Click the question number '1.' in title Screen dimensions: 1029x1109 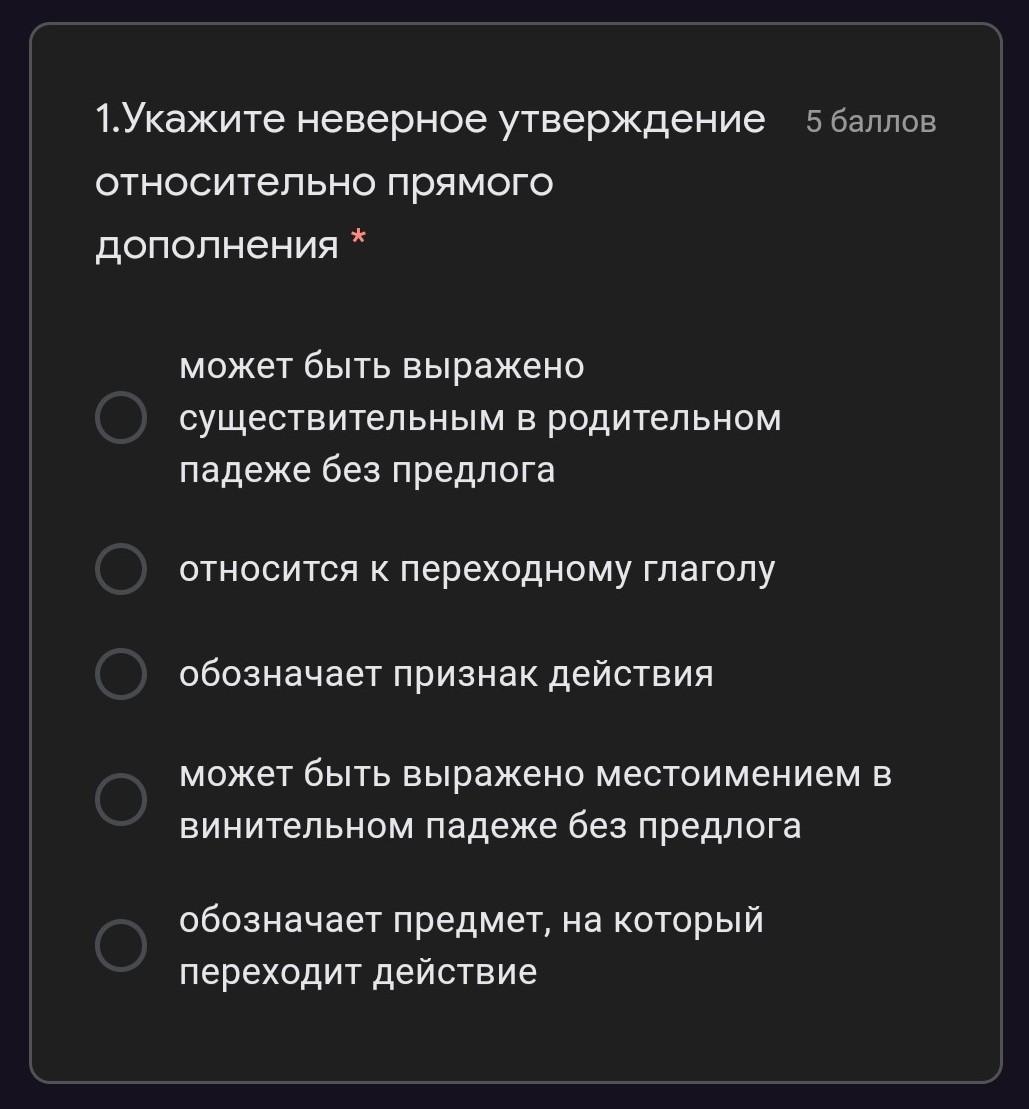[109, 120]
